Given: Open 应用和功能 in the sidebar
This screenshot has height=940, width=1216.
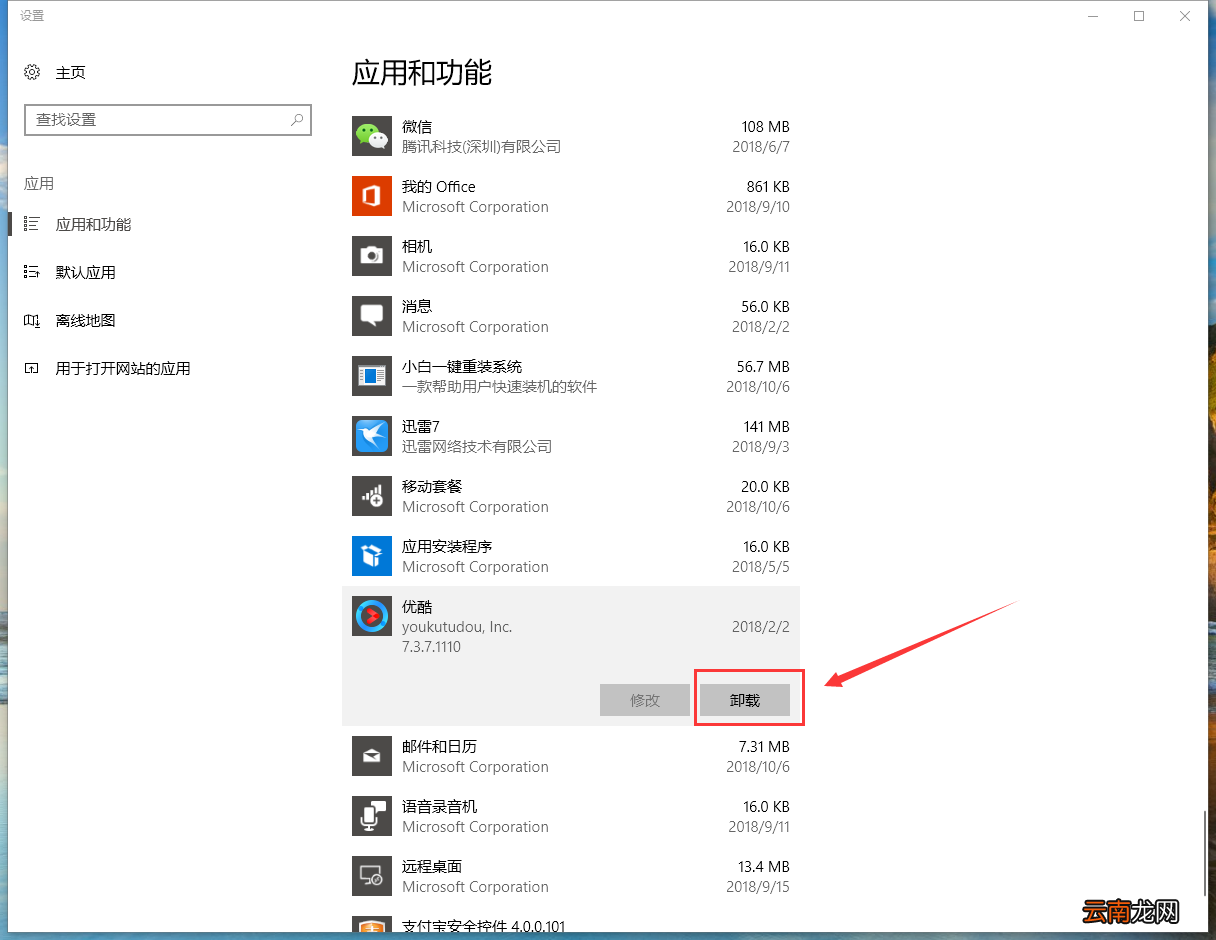Looking at the screenshot, I should (x=93, y=225).
